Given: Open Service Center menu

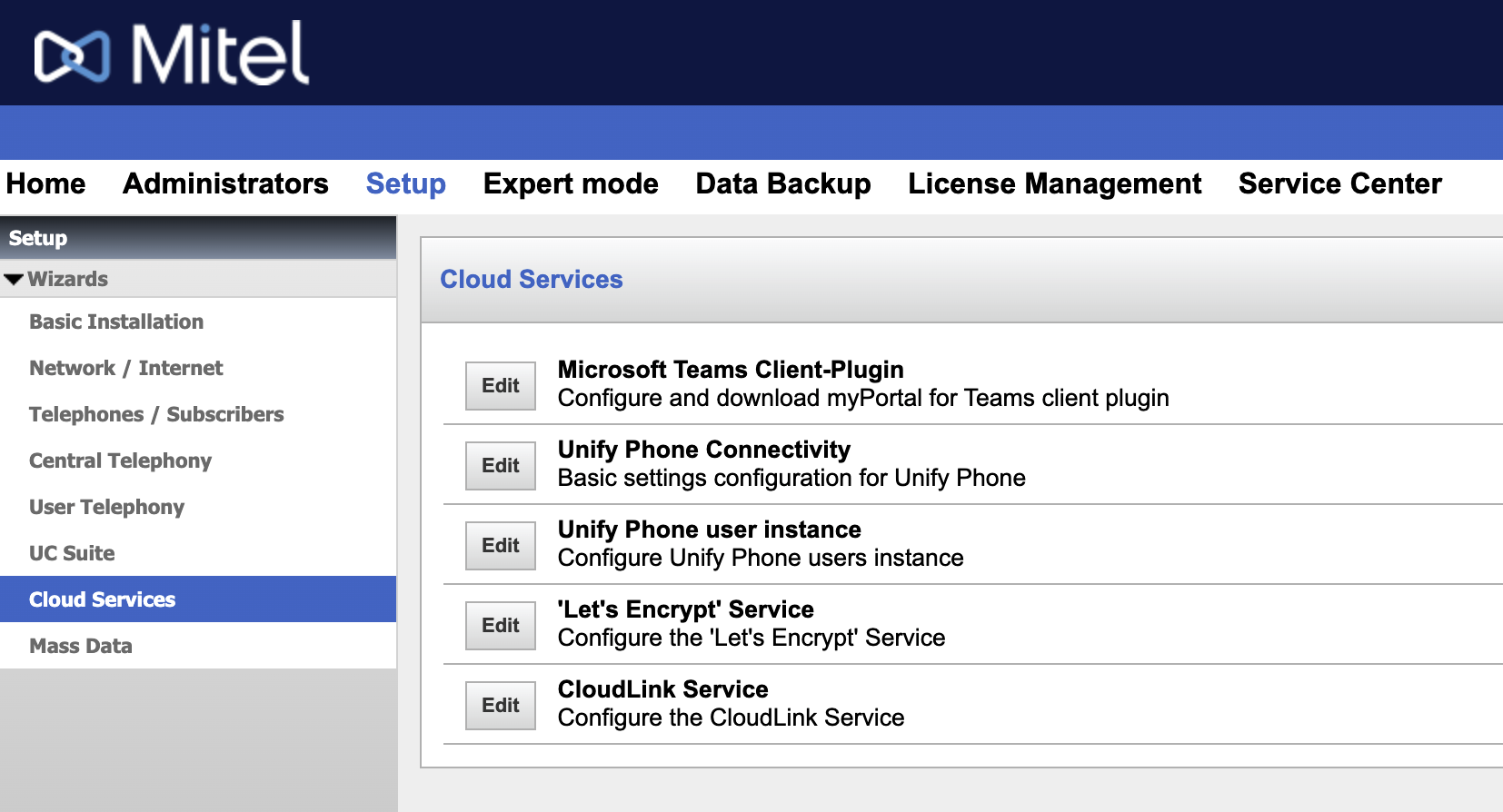Looking at the screenshot, I should click(x=1340, y=183).
